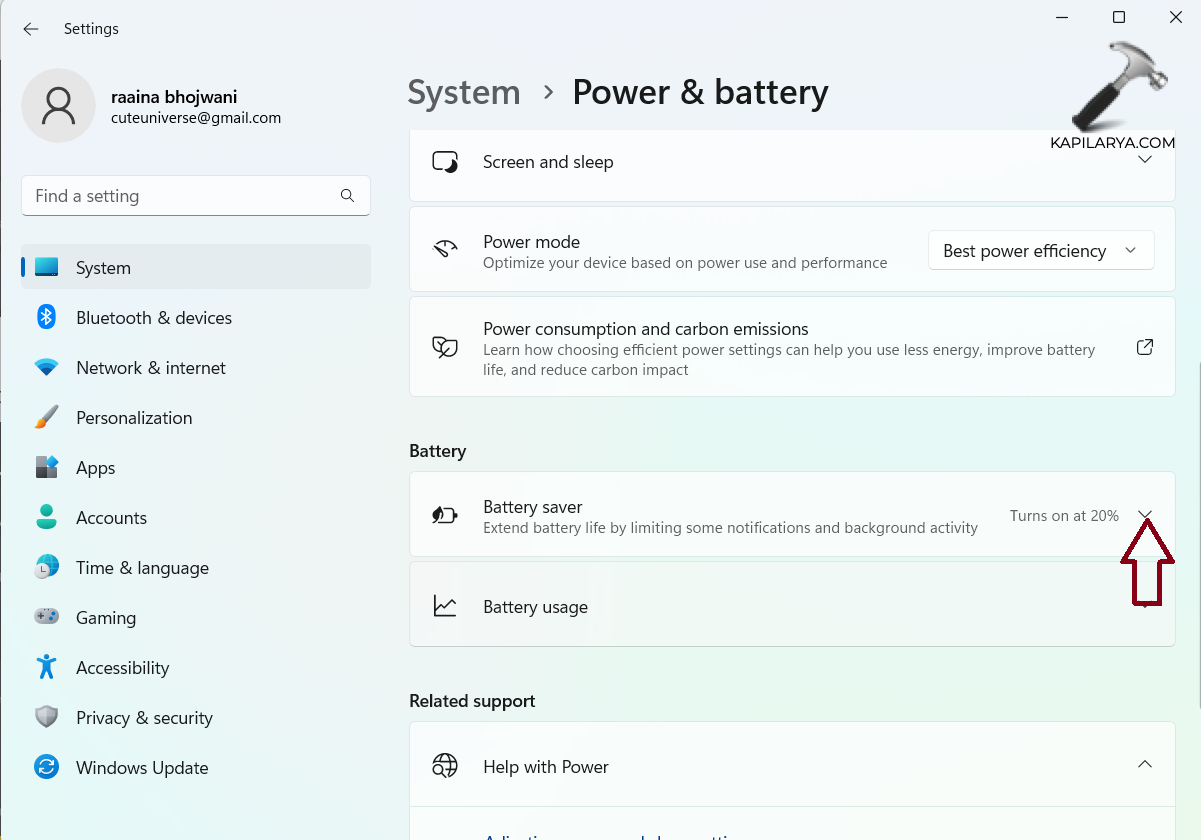Collapse the Help with Power section
Viewport: 1201px width, 840px height.
click(x=1145, y=765)
